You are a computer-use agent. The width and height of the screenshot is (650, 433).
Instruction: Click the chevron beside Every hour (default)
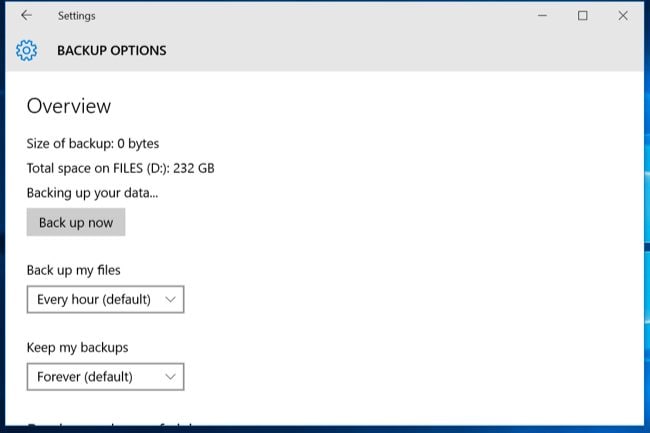pos(170,299)
